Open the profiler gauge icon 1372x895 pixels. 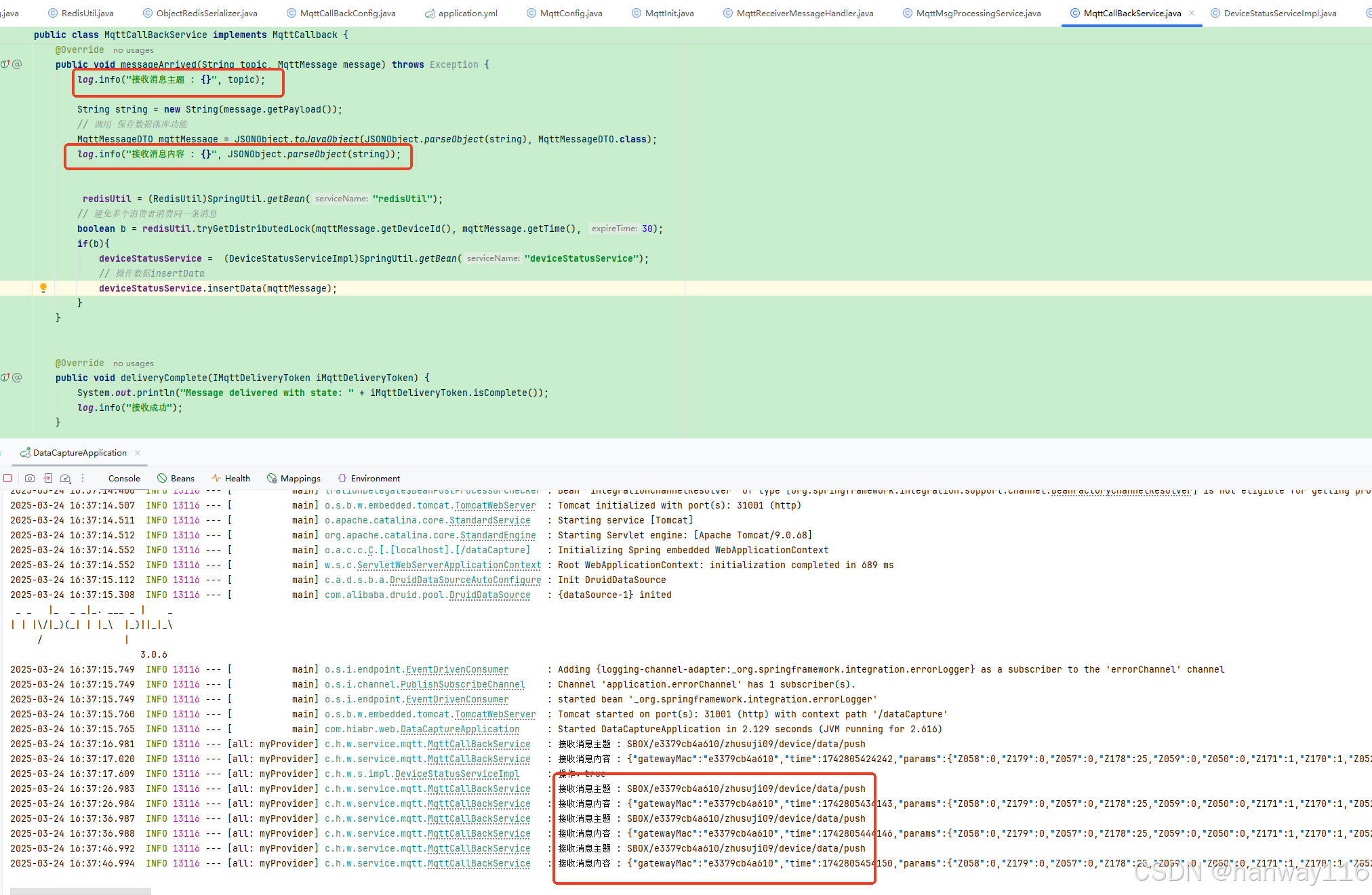click(x=64, y=477)
